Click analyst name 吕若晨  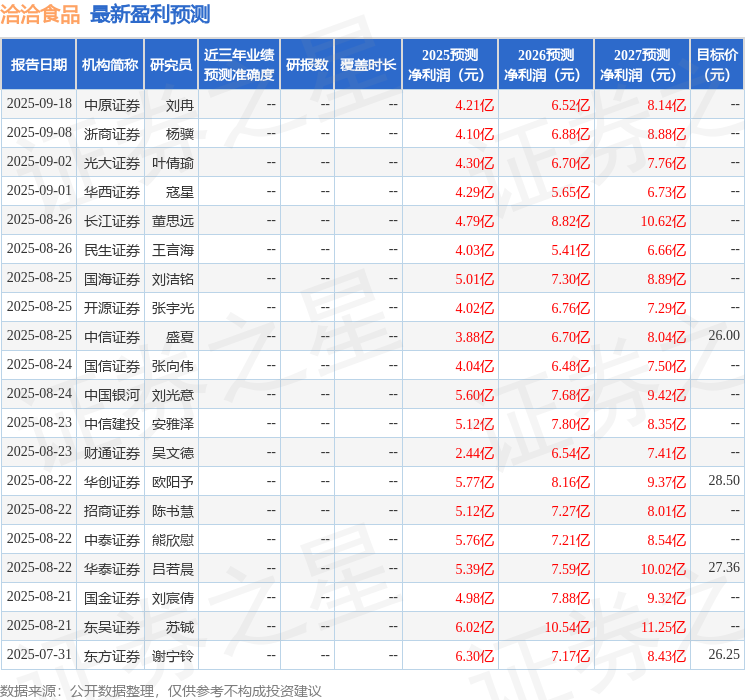[173, 569]
